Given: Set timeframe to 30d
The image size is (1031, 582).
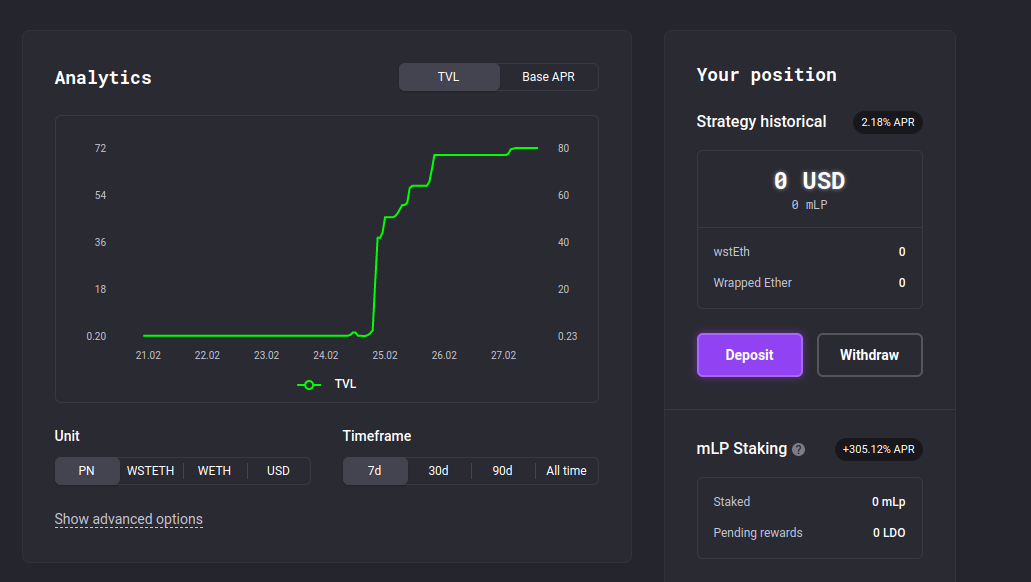Looking at the screenshot, I should point(439,471).
